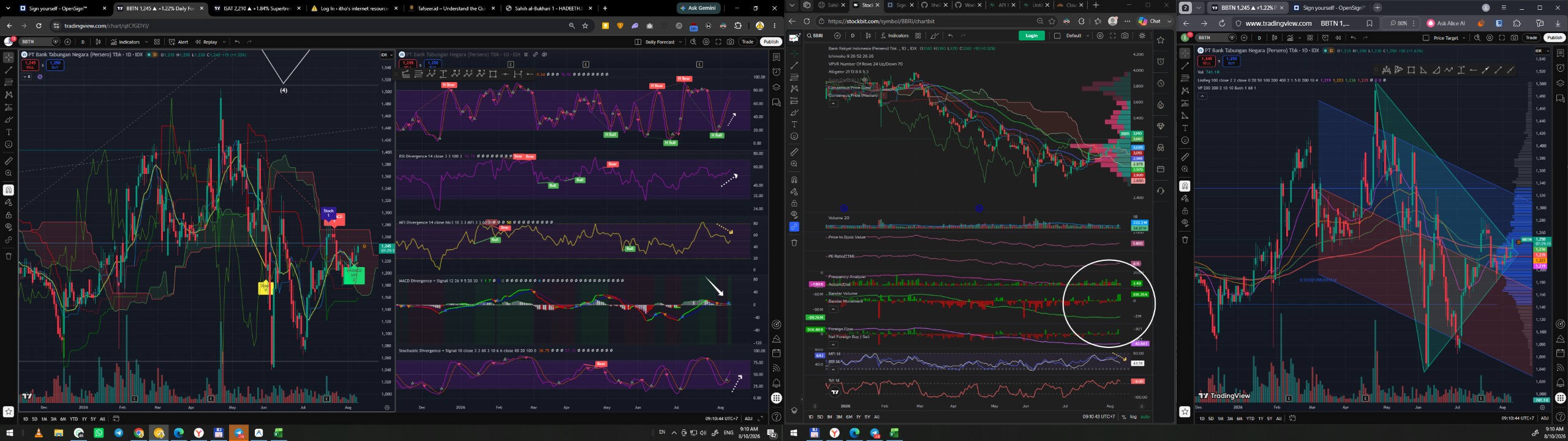Viewport: 1568px width, 441px height.
Task: Open chart settings gear in left TradingView toolbar
Action: [706, 42]
